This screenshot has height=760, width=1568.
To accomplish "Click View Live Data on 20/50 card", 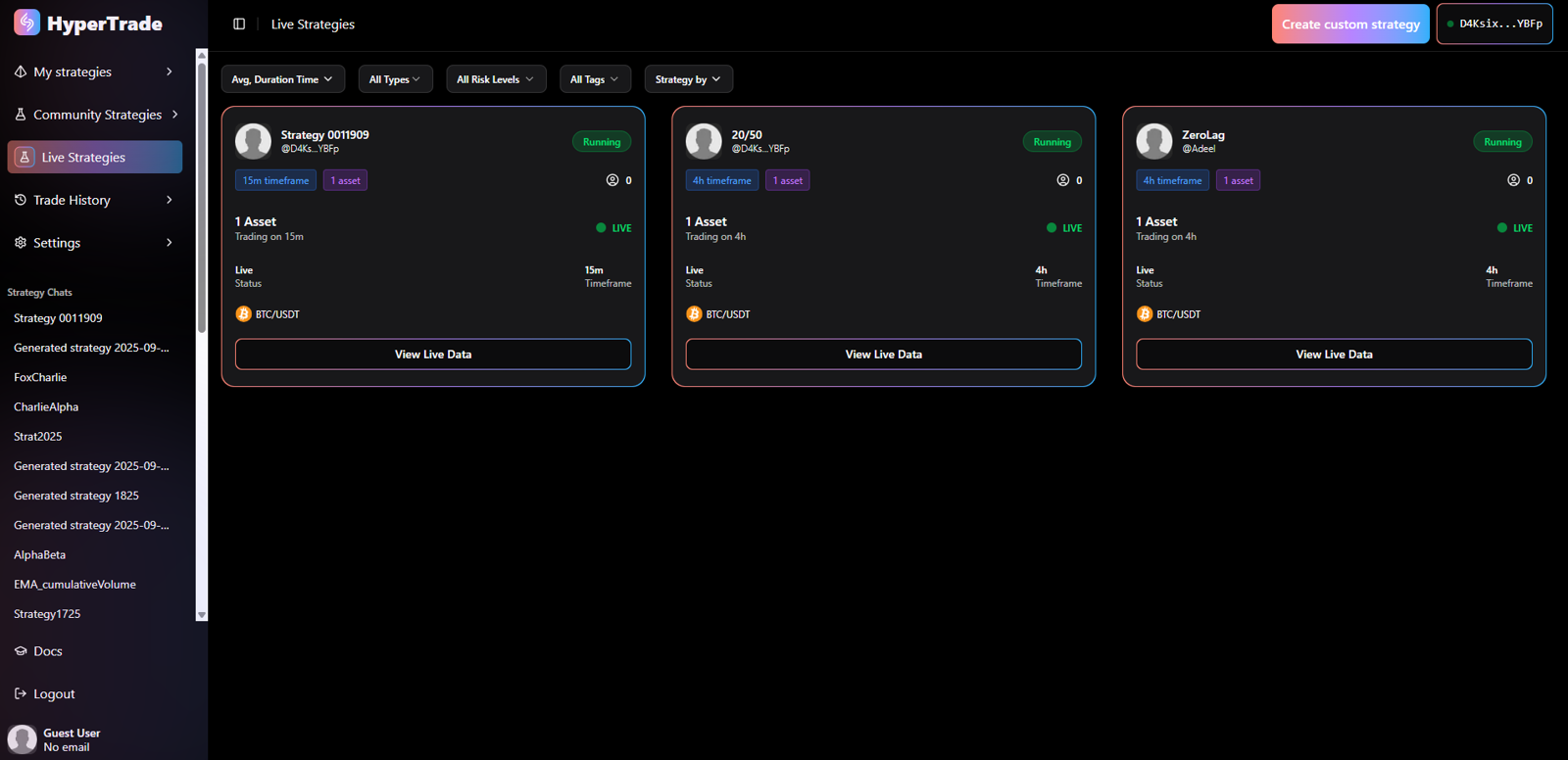I will coord(883,355).
